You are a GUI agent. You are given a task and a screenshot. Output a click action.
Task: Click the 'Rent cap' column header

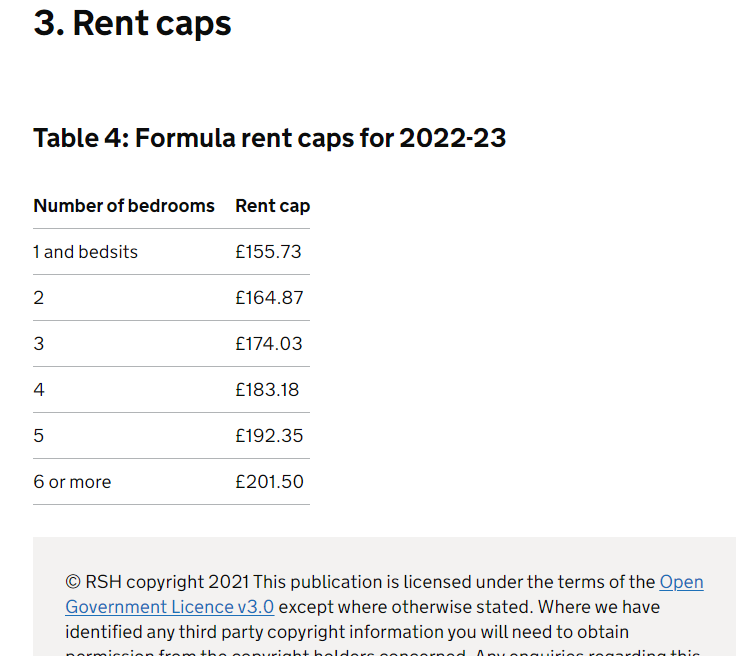pos(273,206)
